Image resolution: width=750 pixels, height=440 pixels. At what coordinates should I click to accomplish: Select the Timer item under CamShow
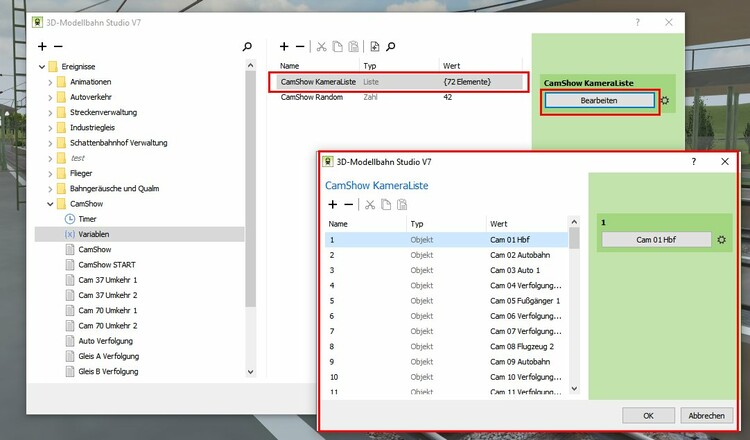(x=87, y=219)
